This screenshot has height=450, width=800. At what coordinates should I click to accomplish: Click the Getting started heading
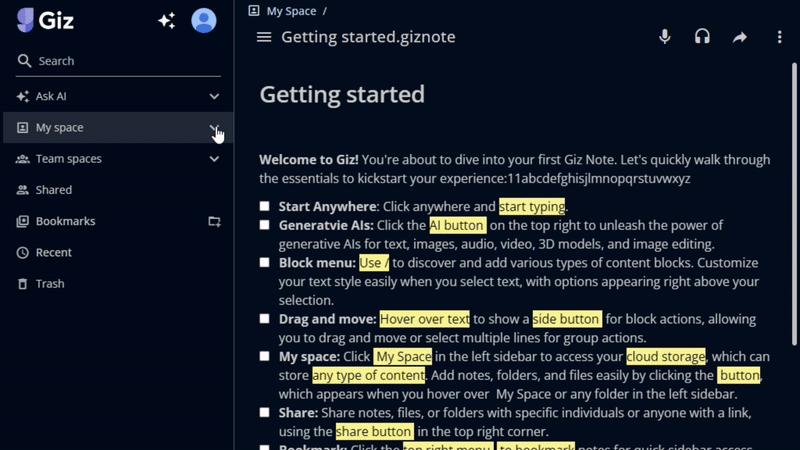(342, 95)
